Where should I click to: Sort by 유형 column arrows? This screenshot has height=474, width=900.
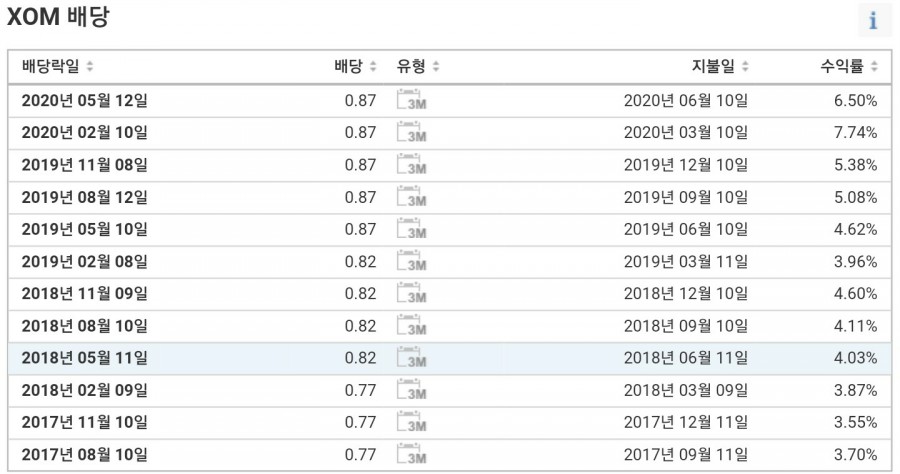(436, 67)
